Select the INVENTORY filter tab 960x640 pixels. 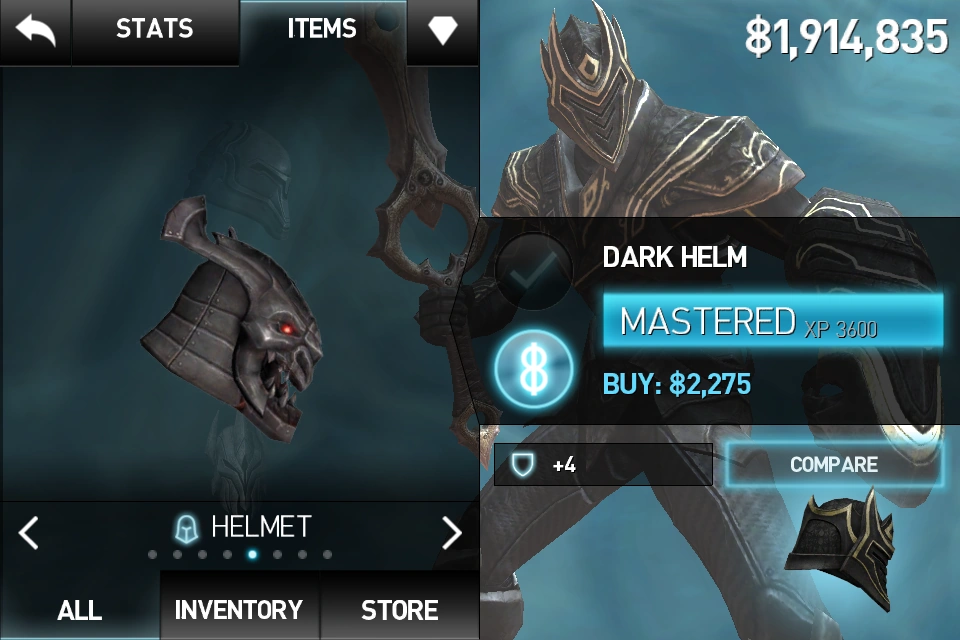[x=239, y=609]
